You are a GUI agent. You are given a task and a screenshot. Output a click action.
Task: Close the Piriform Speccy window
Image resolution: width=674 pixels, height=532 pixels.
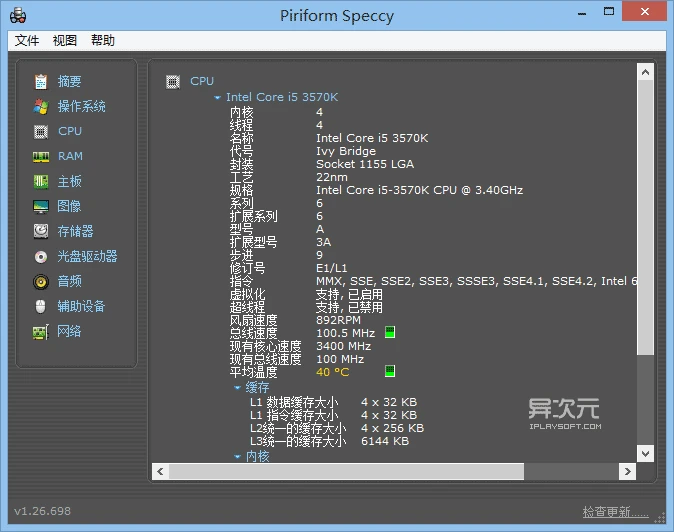pos(644,12)
